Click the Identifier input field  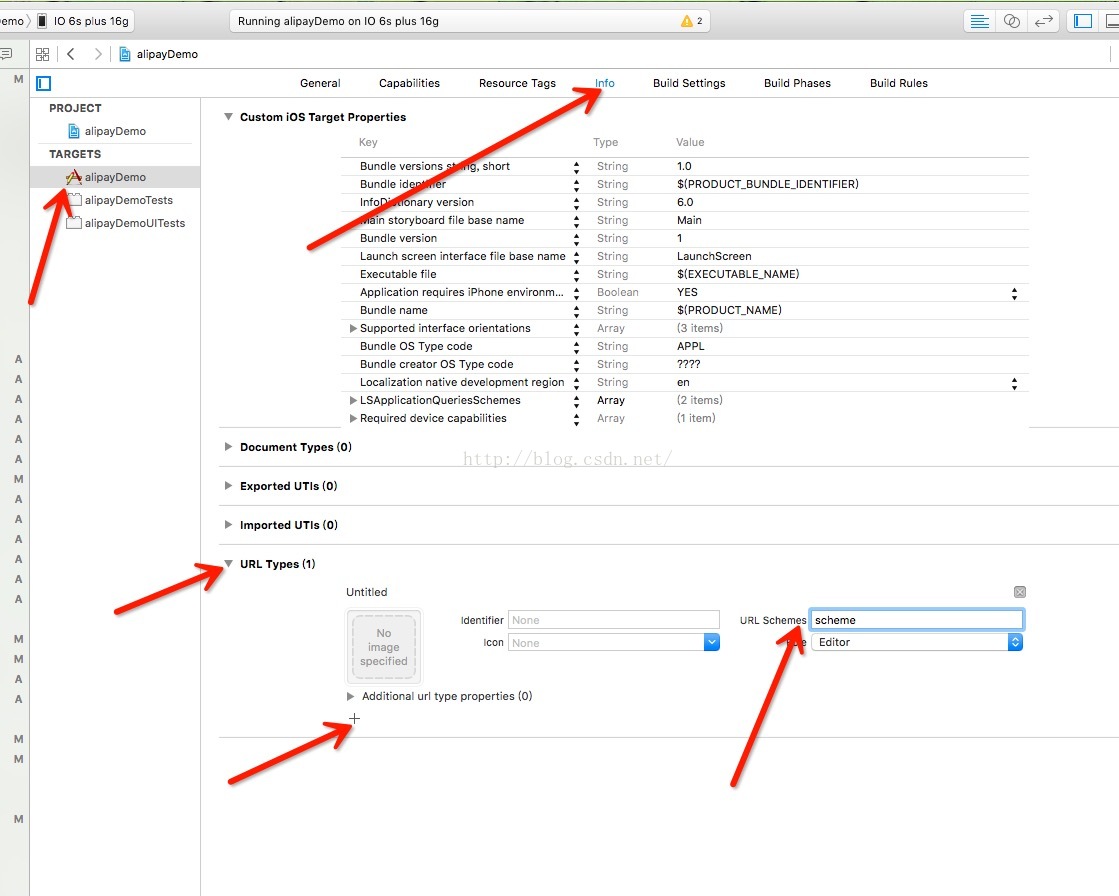coord(614,620)
